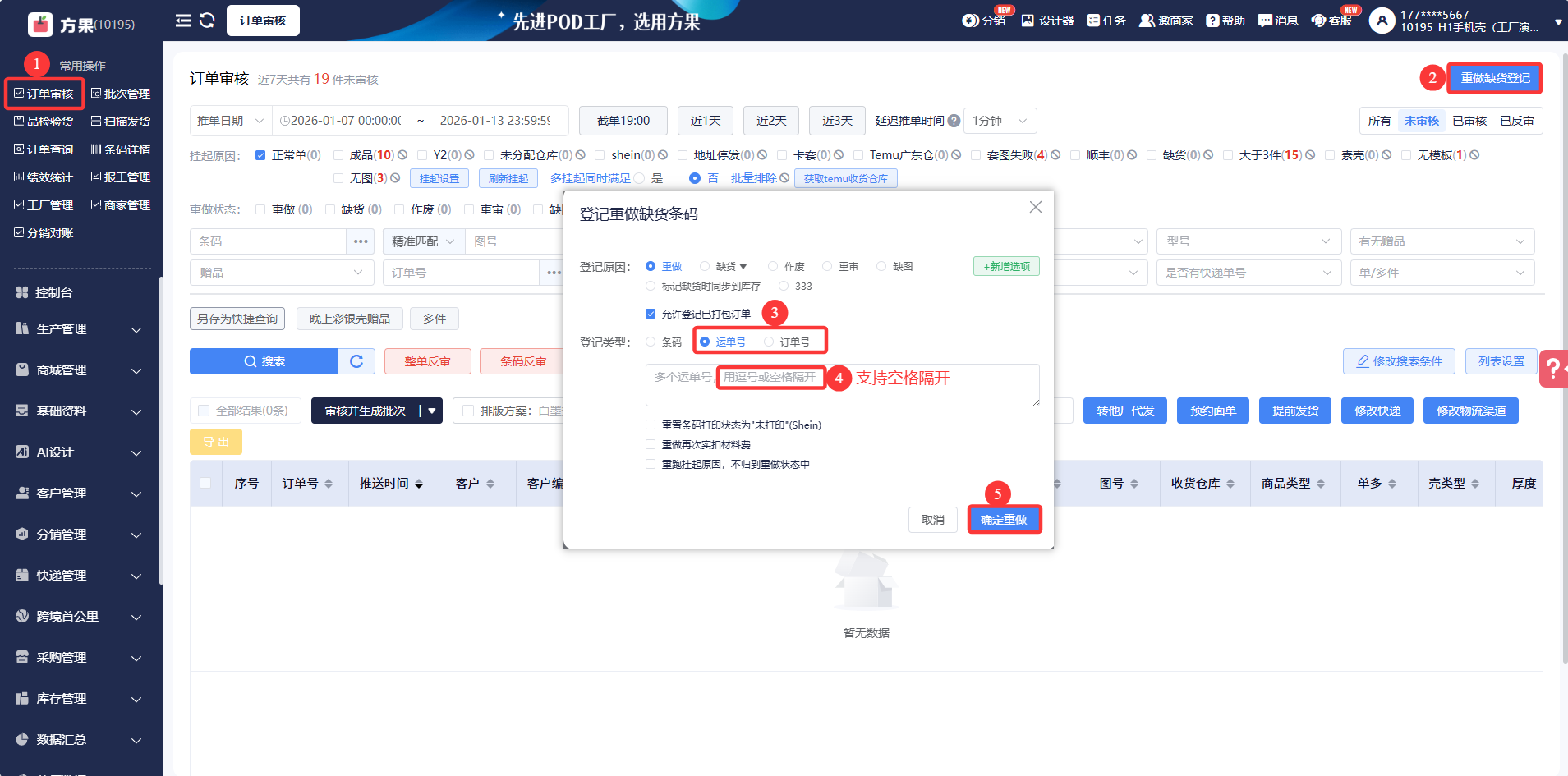The height and width of the screenshot is (776, 1568).
Task: Open 任务 in the top bar
Action: [1106, 21]
